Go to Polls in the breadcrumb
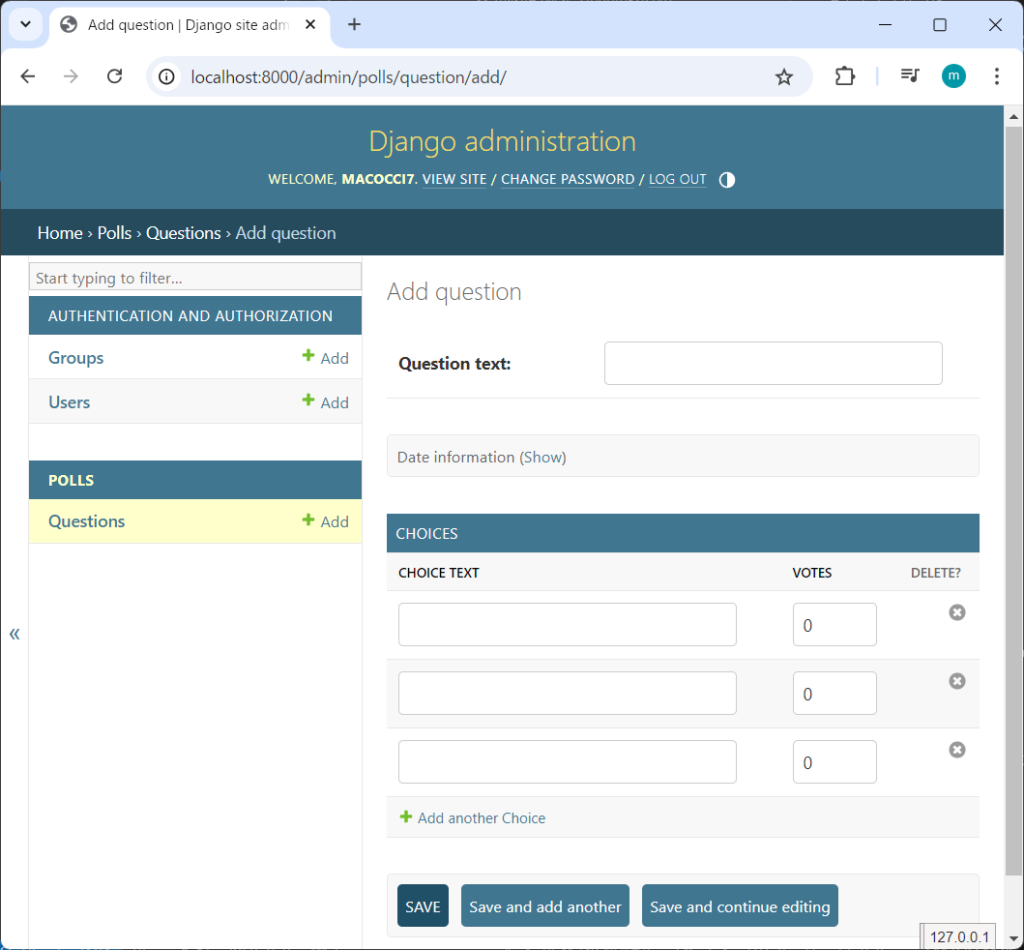 tap(114, 233)
